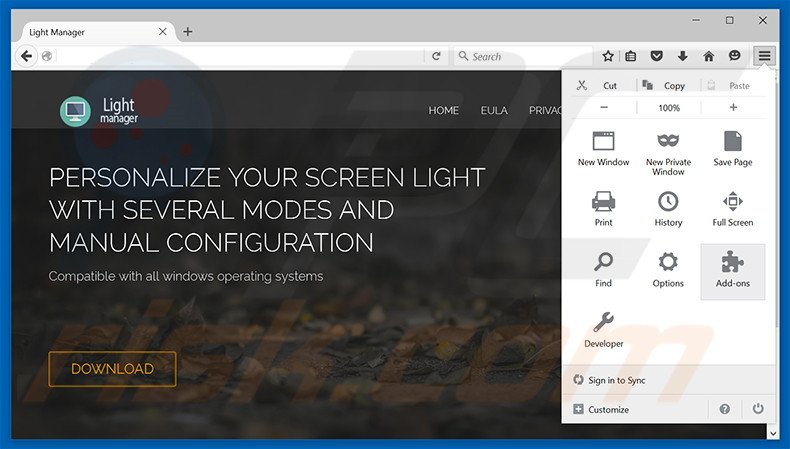The image size is (790, 449).
Task: Click the site identity globe icon
Action: (x=47, y=56)
